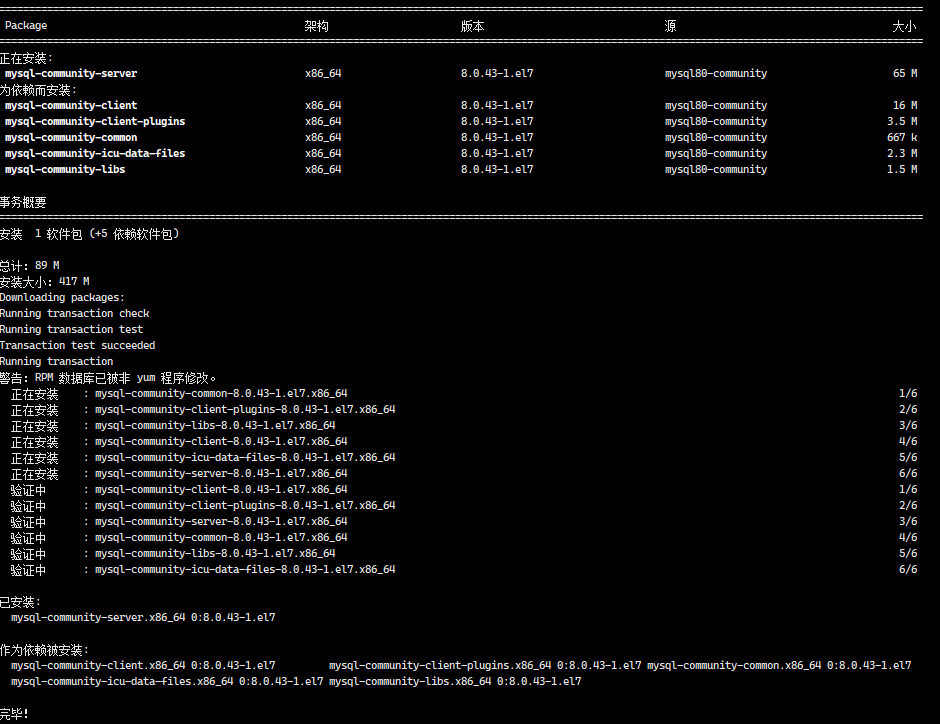Click the '正在安装:' section heading in the table
Image resolution: width=940 pixels, height=724 pixels.
[x=26, y=58]
